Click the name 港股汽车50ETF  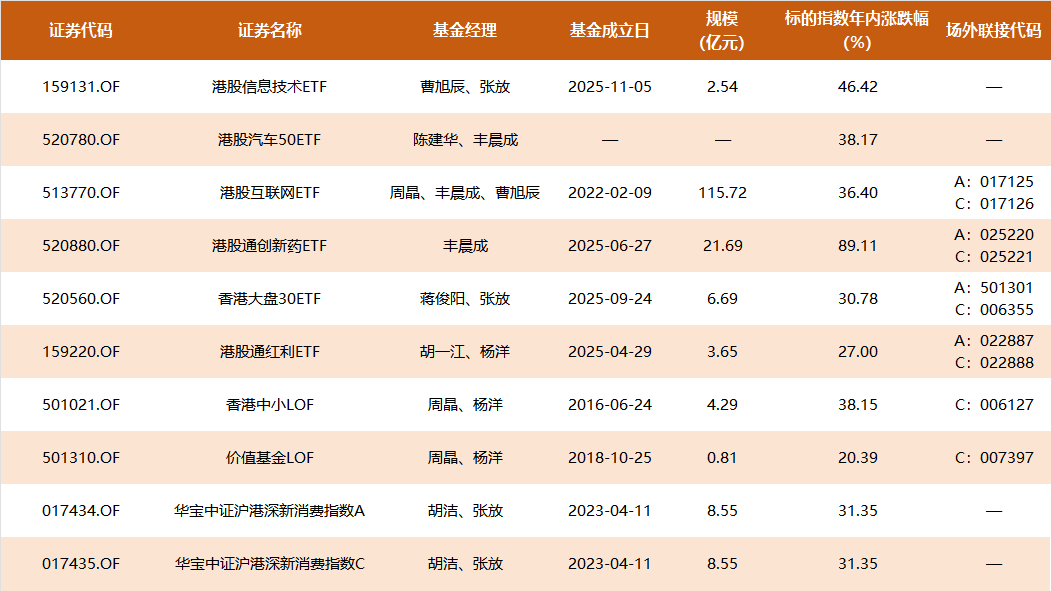269,140
